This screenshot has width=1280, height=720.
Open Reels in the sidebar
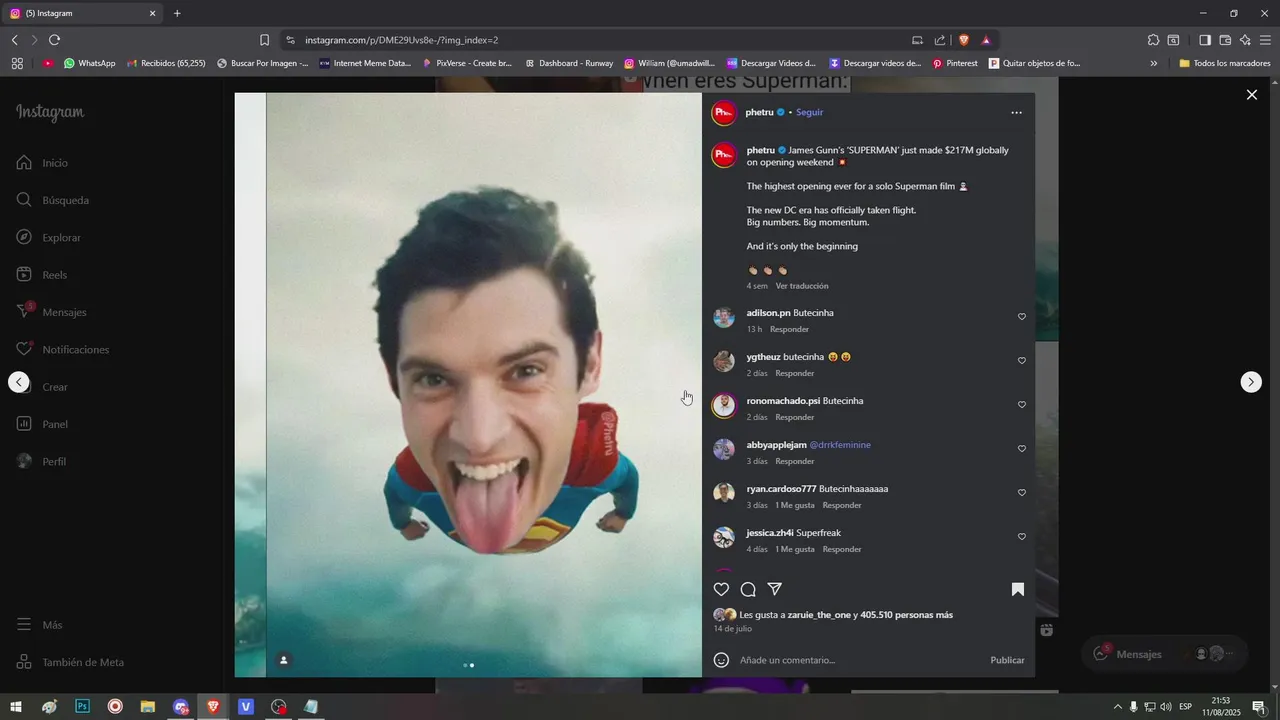[42, 275]
